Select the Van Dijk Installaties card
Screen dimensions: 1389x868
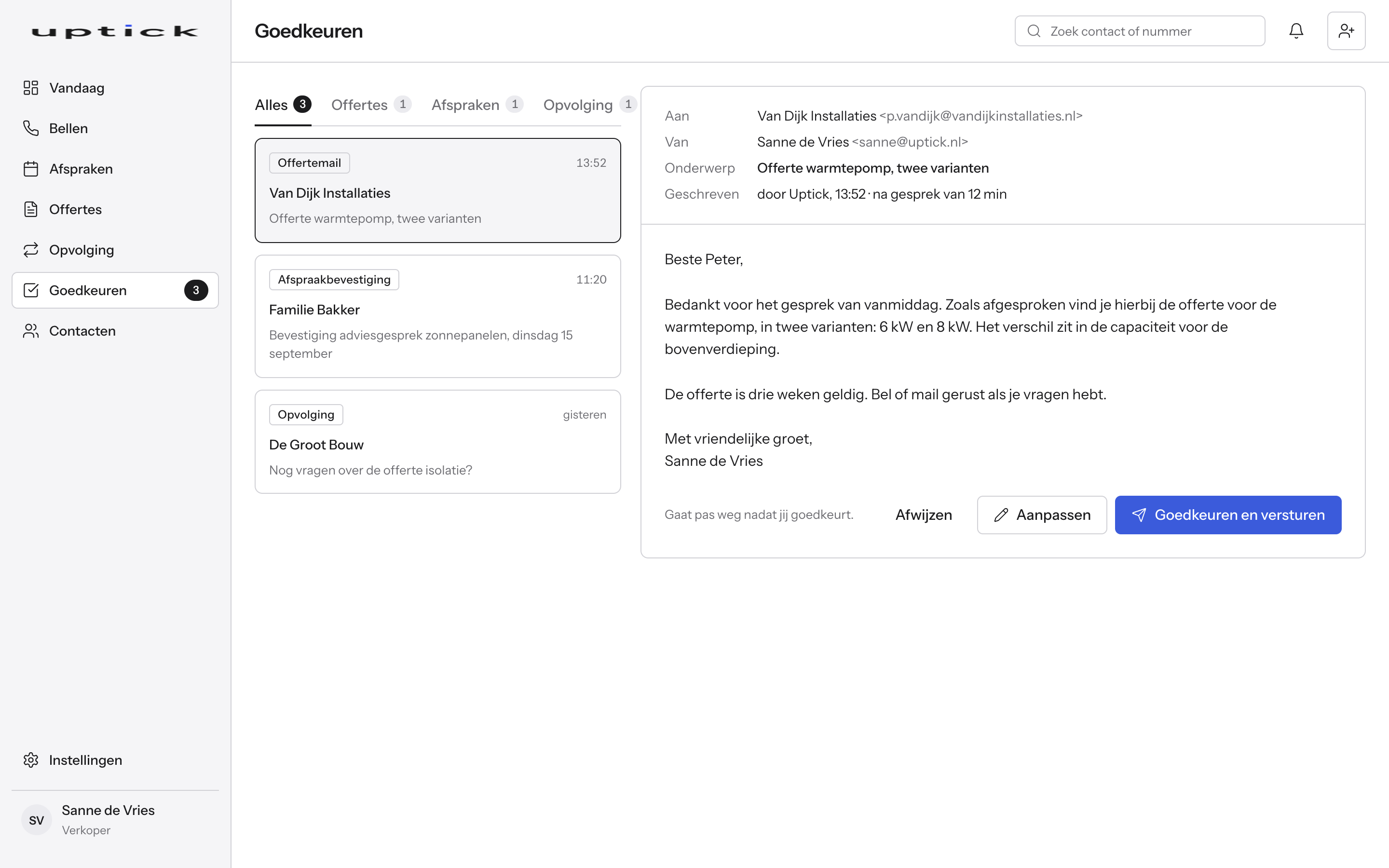point(438,190)
